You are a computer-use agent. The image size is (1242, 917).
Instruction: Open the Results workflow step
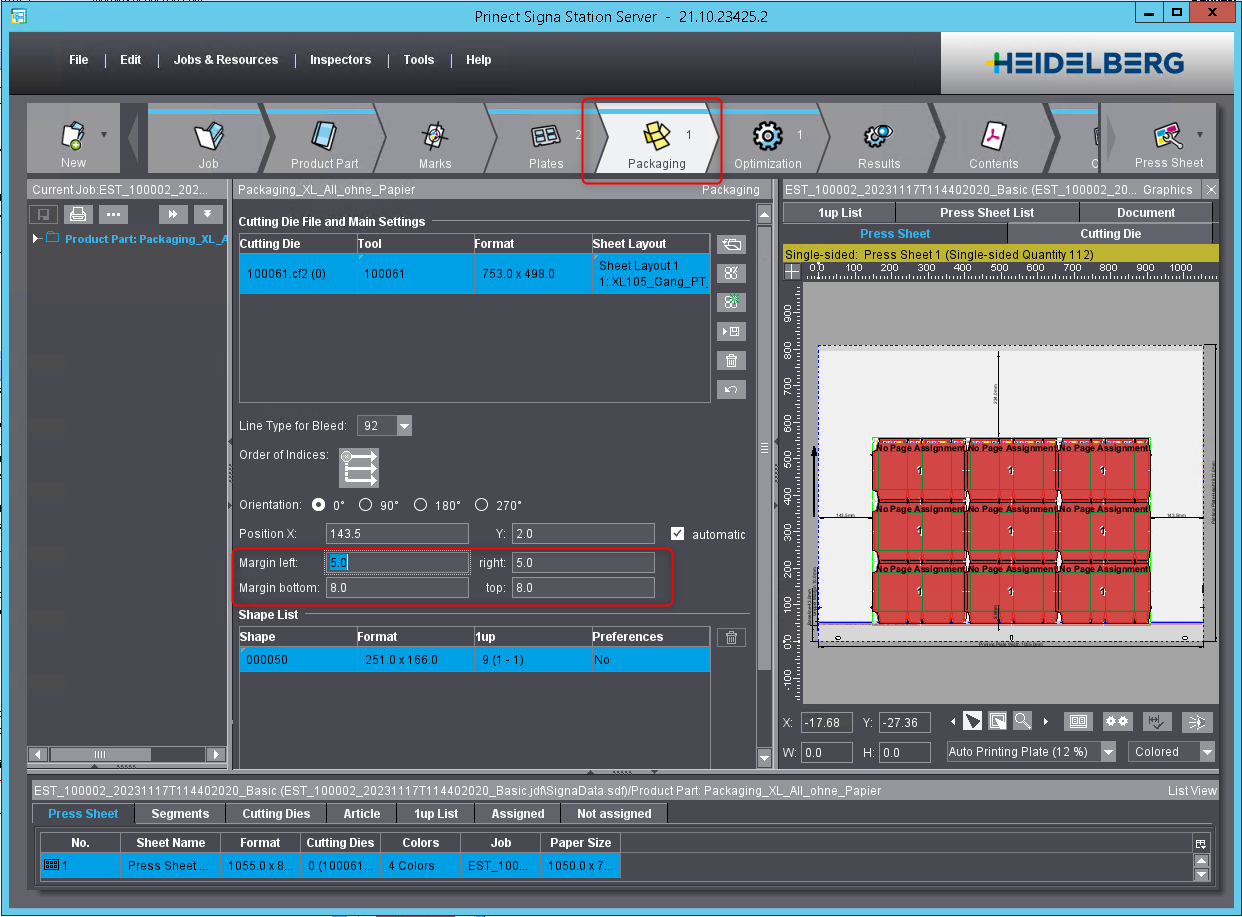[879, 140]
